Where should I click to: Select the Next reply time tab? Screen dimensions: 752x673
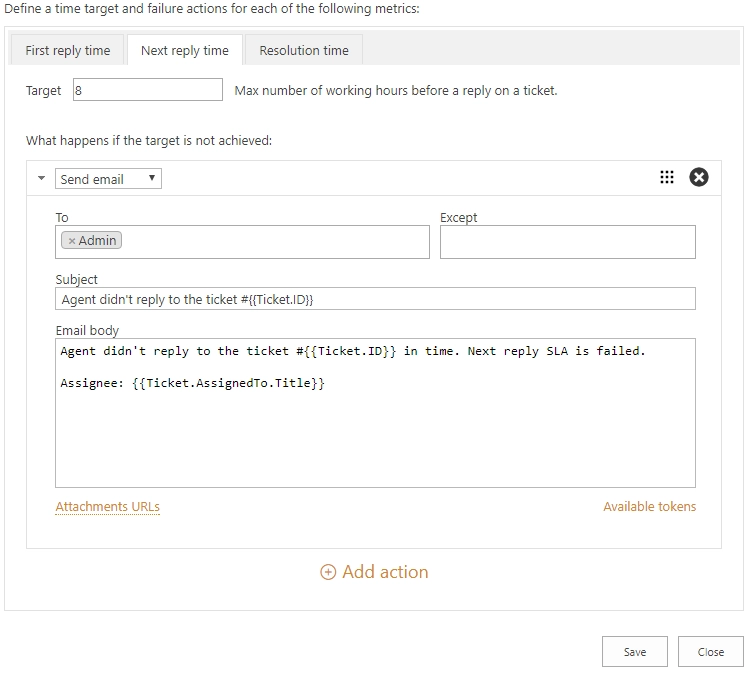[185, 50]
